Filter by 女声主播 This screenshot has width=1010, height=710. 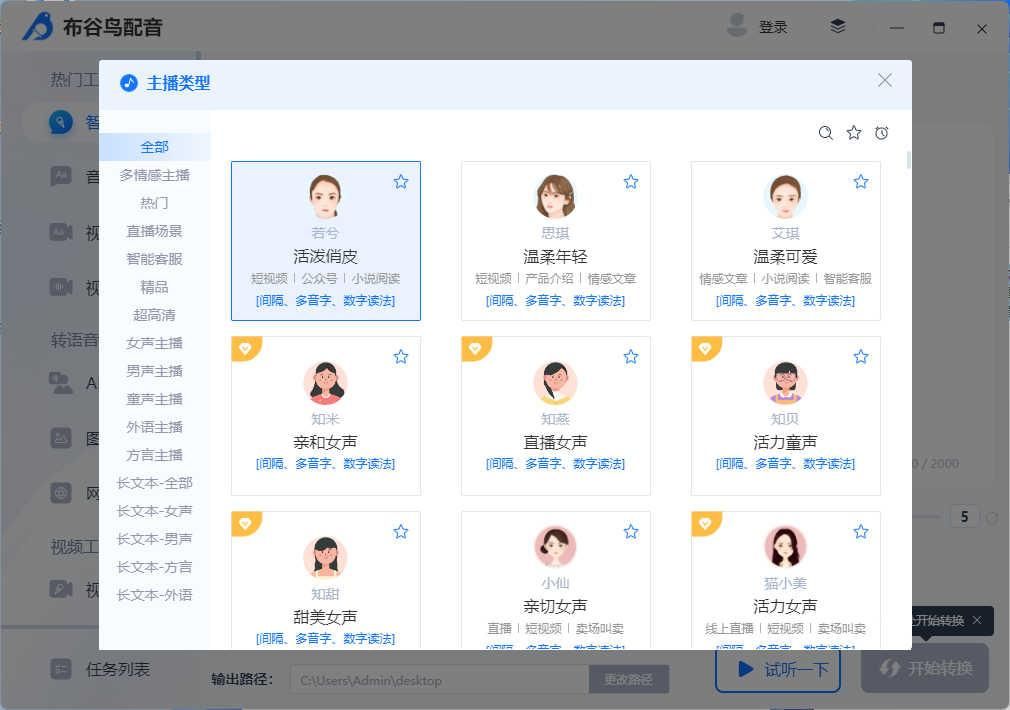(155, 343)
